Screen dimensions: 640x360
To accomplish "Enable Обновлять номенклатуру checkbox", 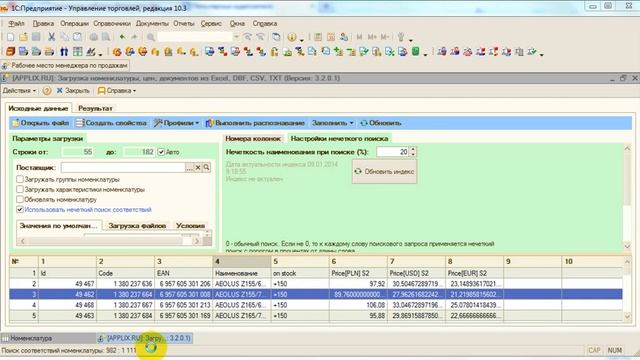I will 20,200.
